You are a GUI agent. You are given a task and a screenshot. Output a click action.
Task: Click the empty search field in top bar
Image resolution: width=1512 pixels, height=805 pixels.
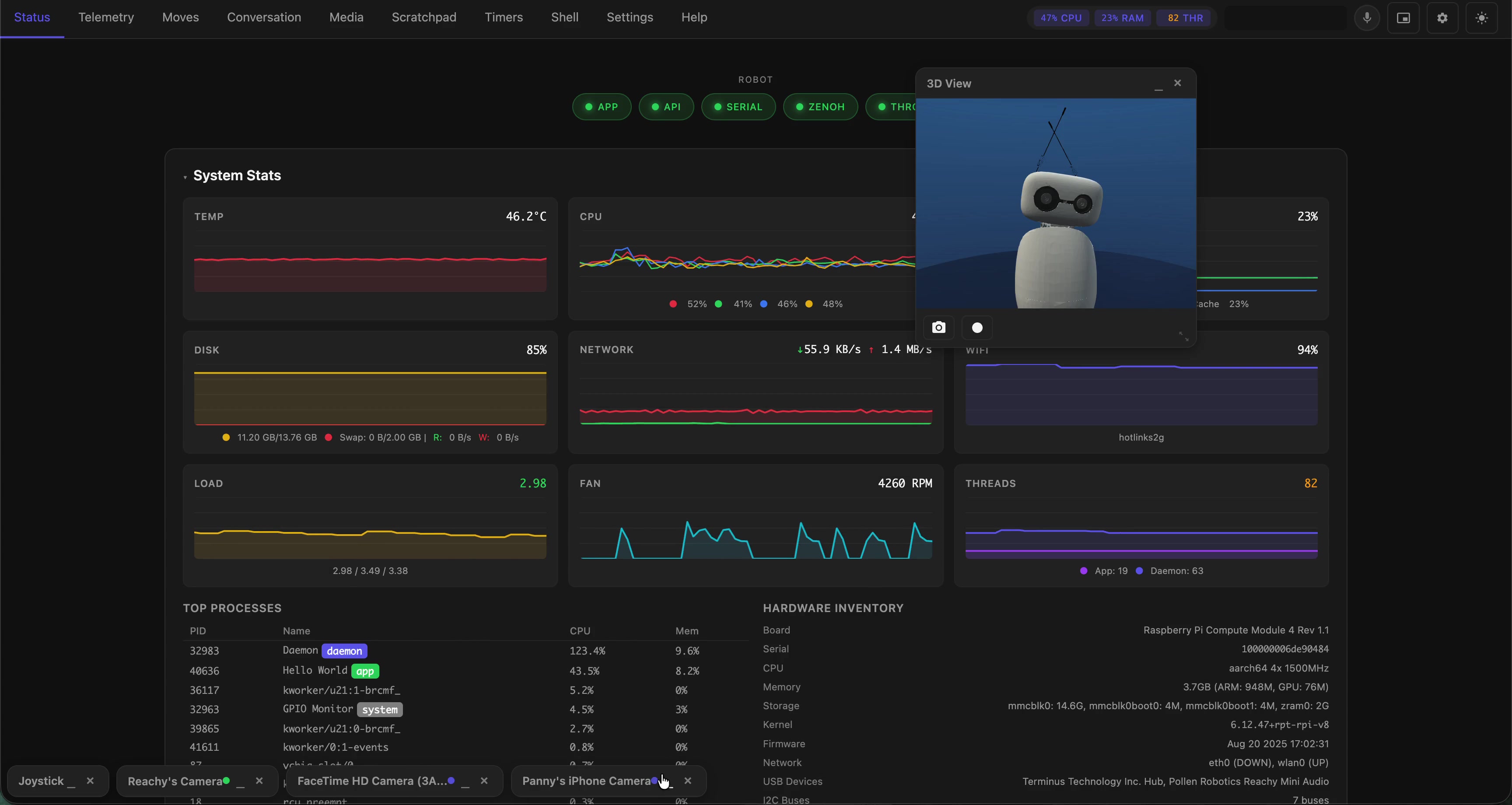pos(1285,18)
